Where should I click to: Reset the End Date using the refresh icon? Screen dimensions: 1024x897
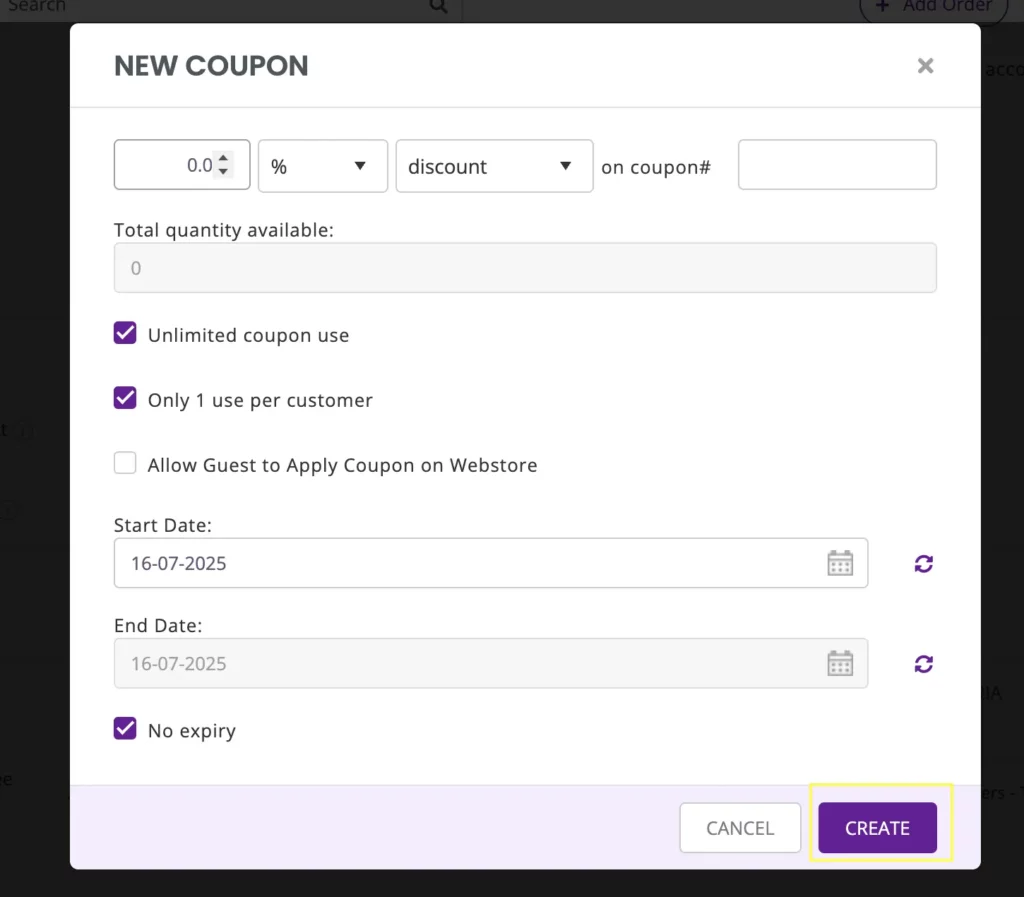[x=922, y=663]
